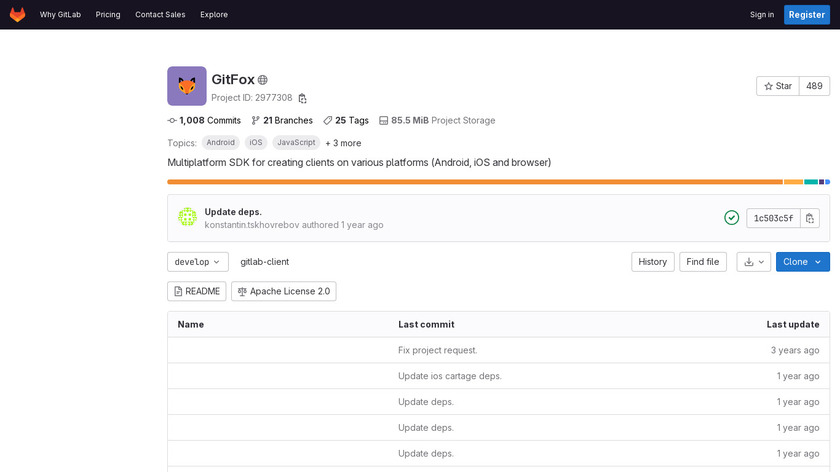
Task: Click the GitLab fox logo
Action: coord(18,15)
